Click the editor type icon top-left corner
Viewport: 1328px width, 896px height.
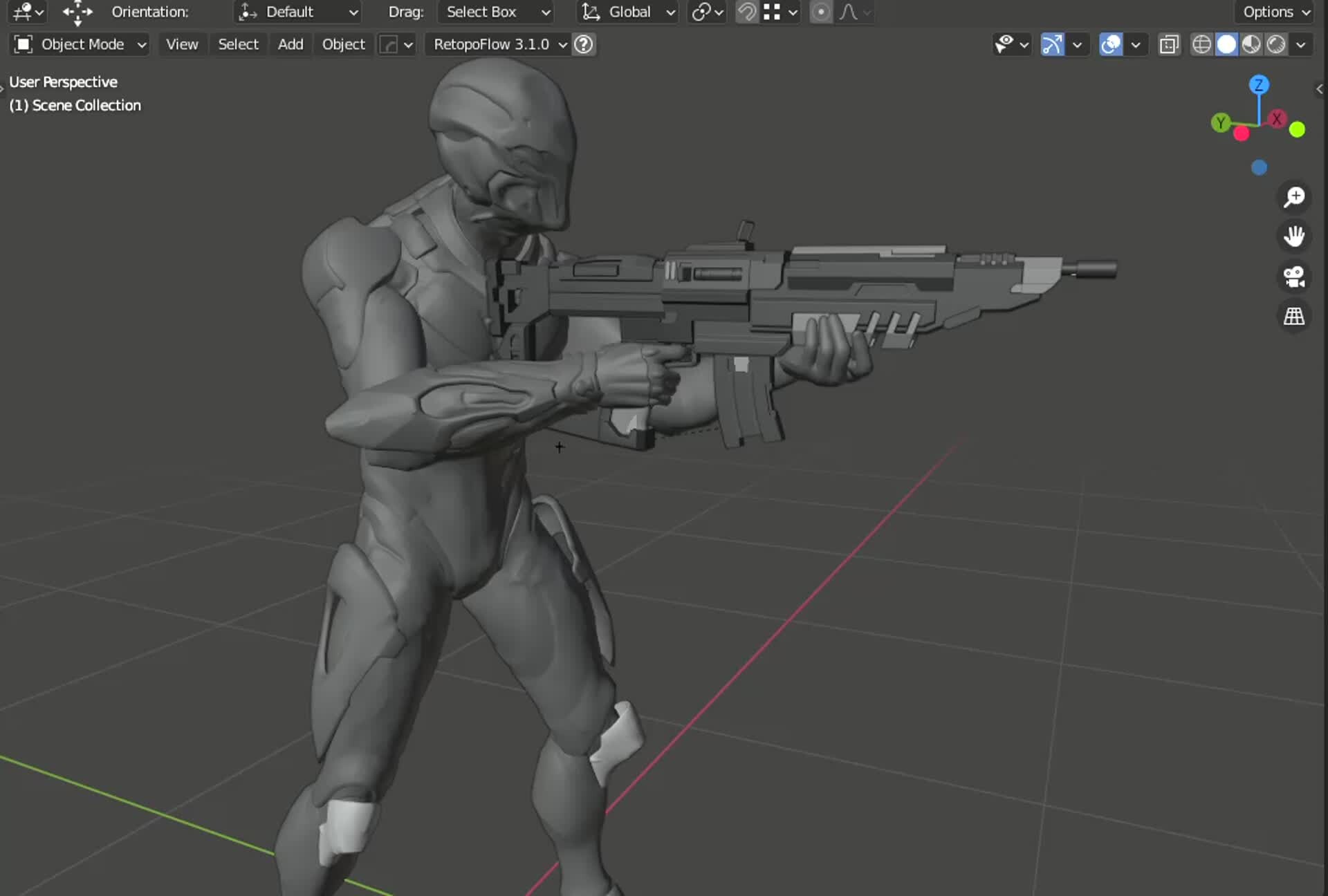pos(20,11)
